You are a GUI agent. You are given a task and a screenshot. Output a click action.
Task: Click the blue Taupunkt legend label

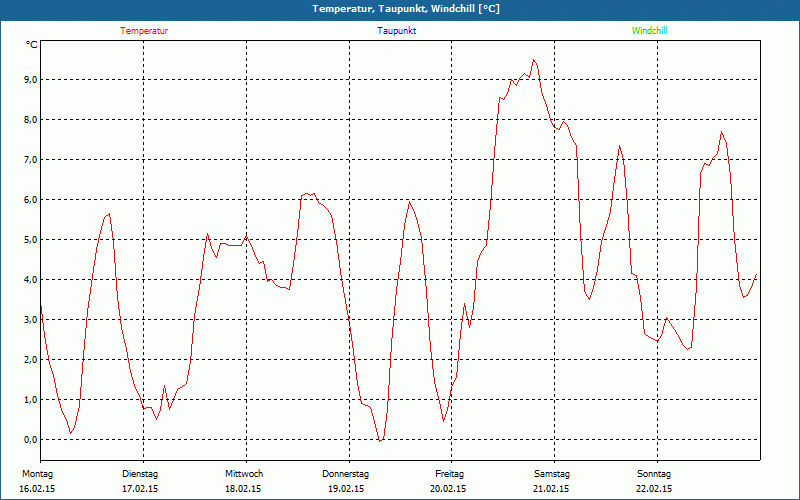pos(396,31)
